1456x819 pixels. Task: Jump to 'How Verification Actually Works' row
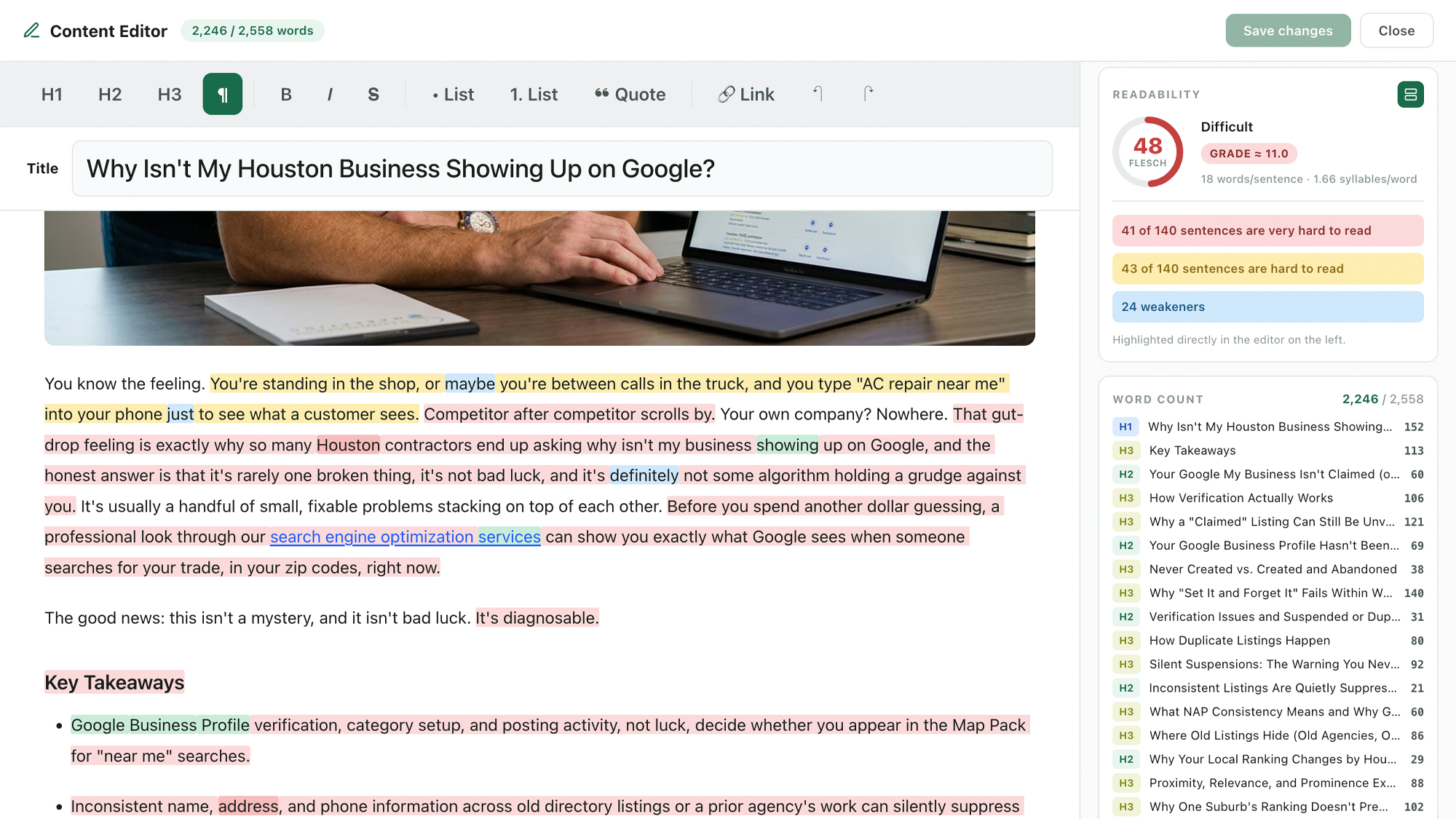[x=1267, y=498]
